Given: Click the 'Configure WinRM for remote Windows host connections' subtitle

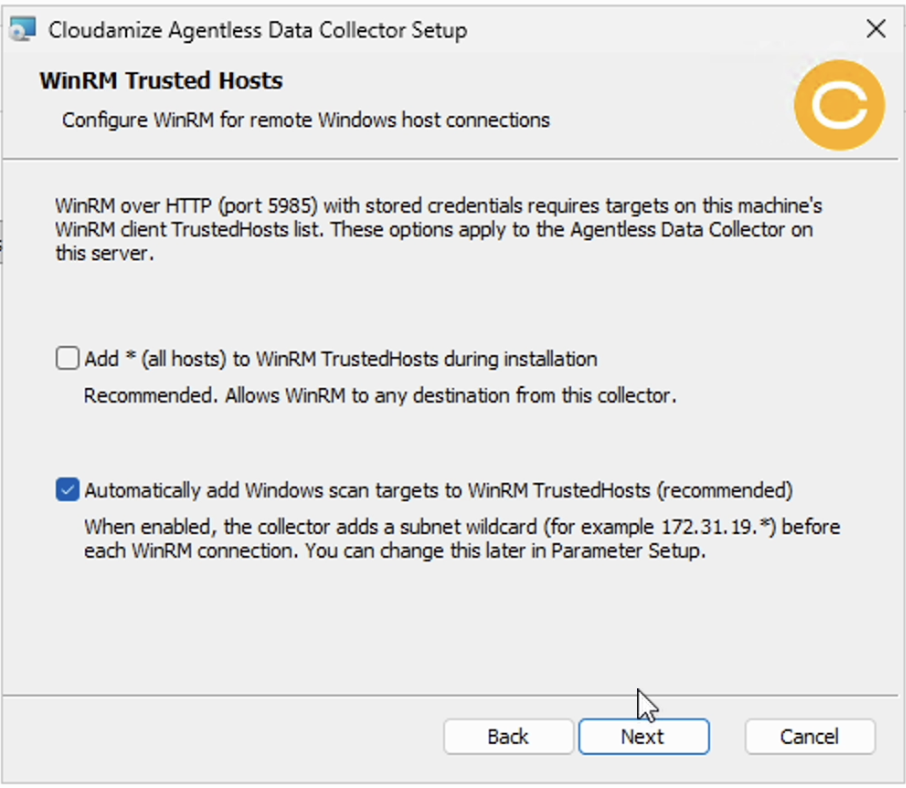Looking at the screenshot, I should 306,120.
